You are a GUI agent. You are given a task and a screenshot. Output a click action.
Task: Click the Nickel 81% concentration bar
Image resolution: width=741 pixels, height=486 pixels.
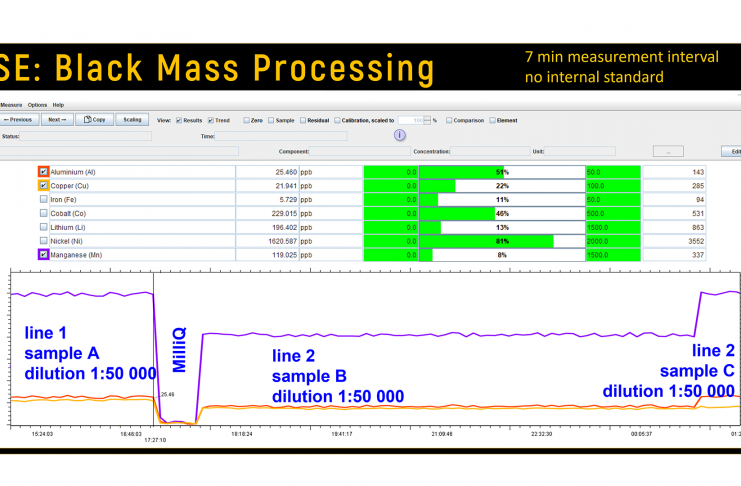(473, 241)
